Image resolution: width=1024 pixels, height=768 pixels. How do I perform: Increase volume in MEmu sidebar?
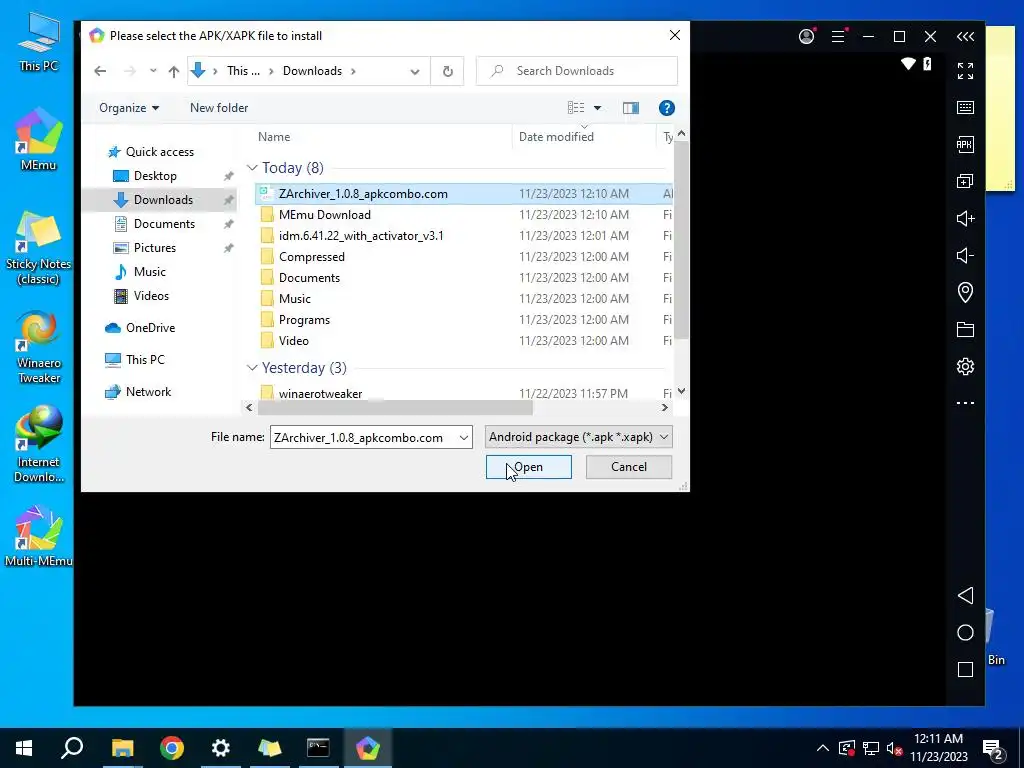(x=965, y=218)
